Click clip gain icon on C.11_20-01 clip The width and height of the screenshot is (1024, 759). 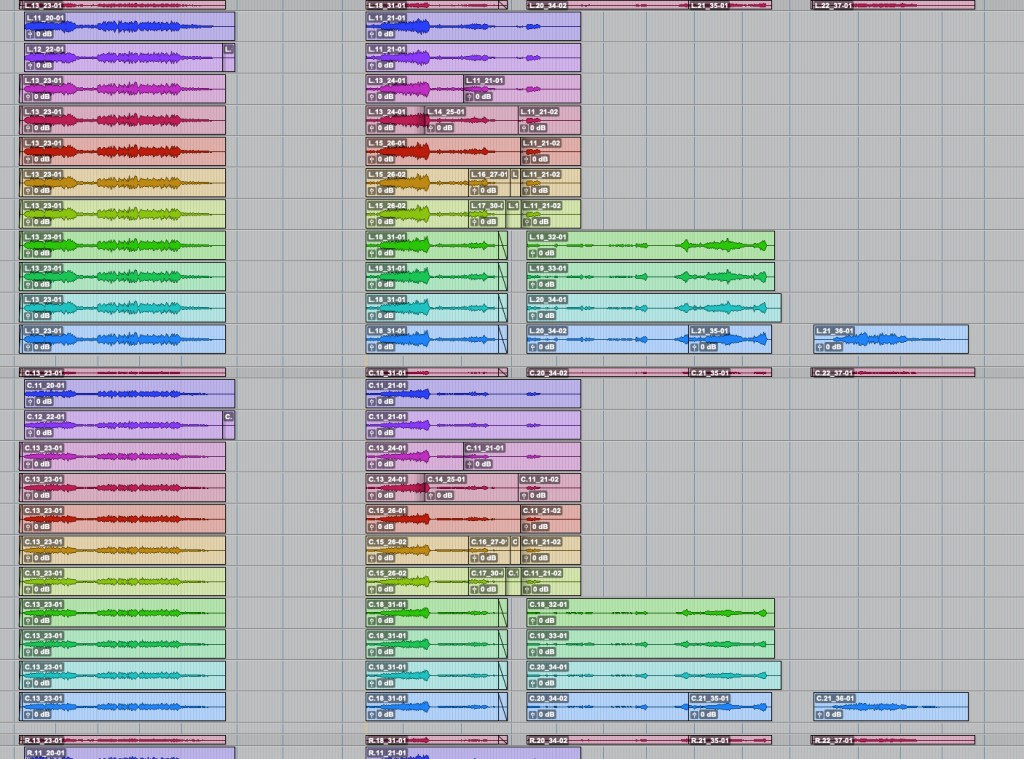click(30, 401)
